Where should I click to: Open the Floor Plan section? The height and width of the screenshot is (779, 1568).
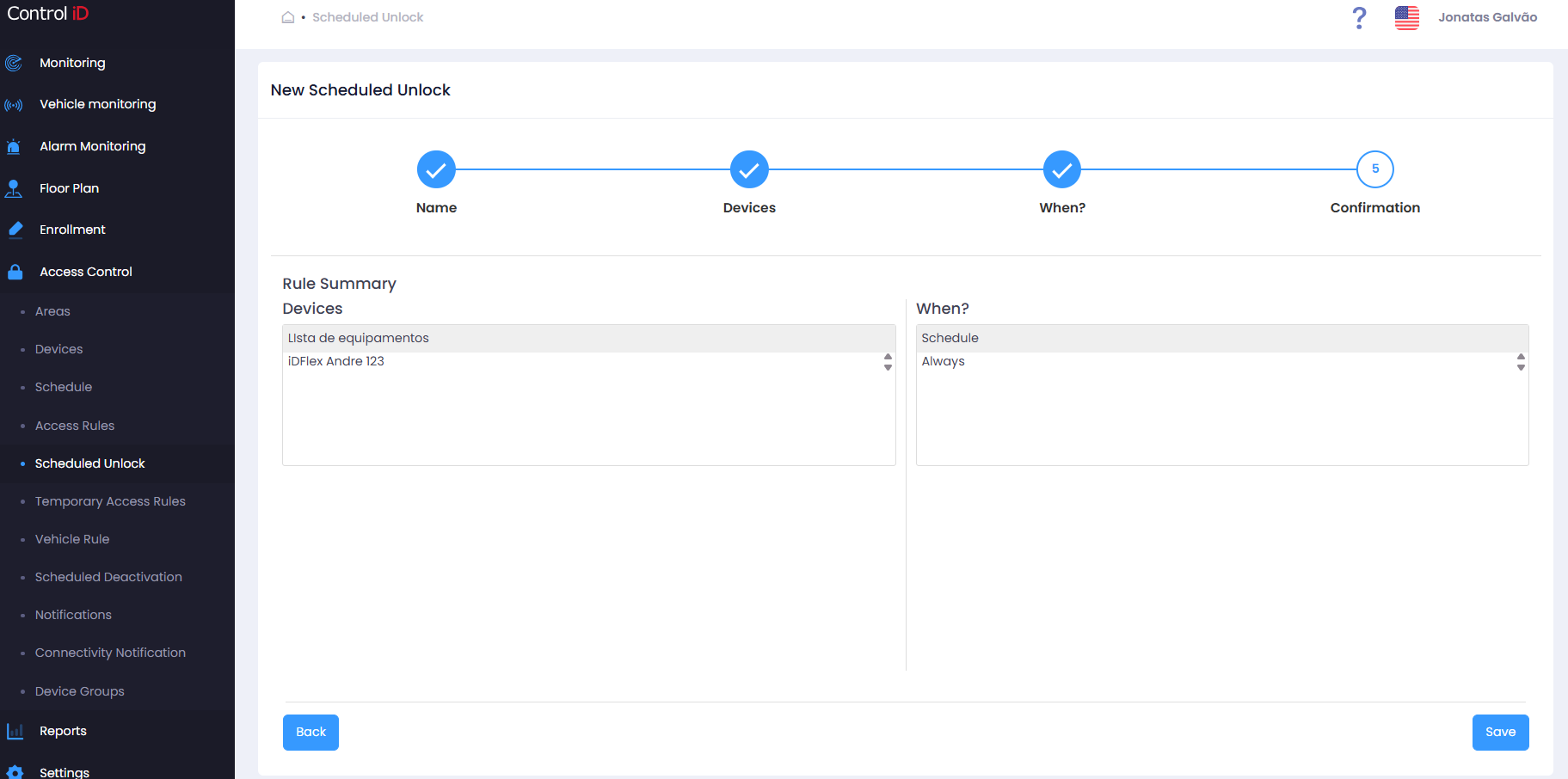click(x=69, y=188)
